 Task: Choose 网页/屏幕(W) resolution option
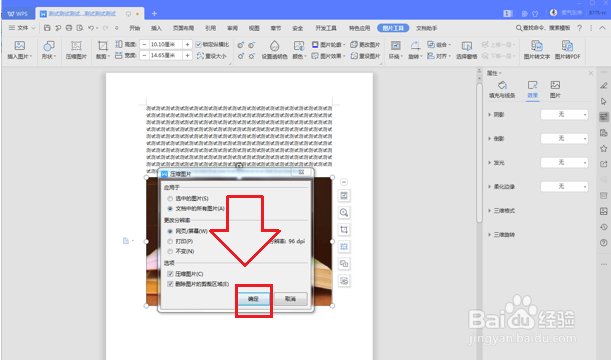170,231
